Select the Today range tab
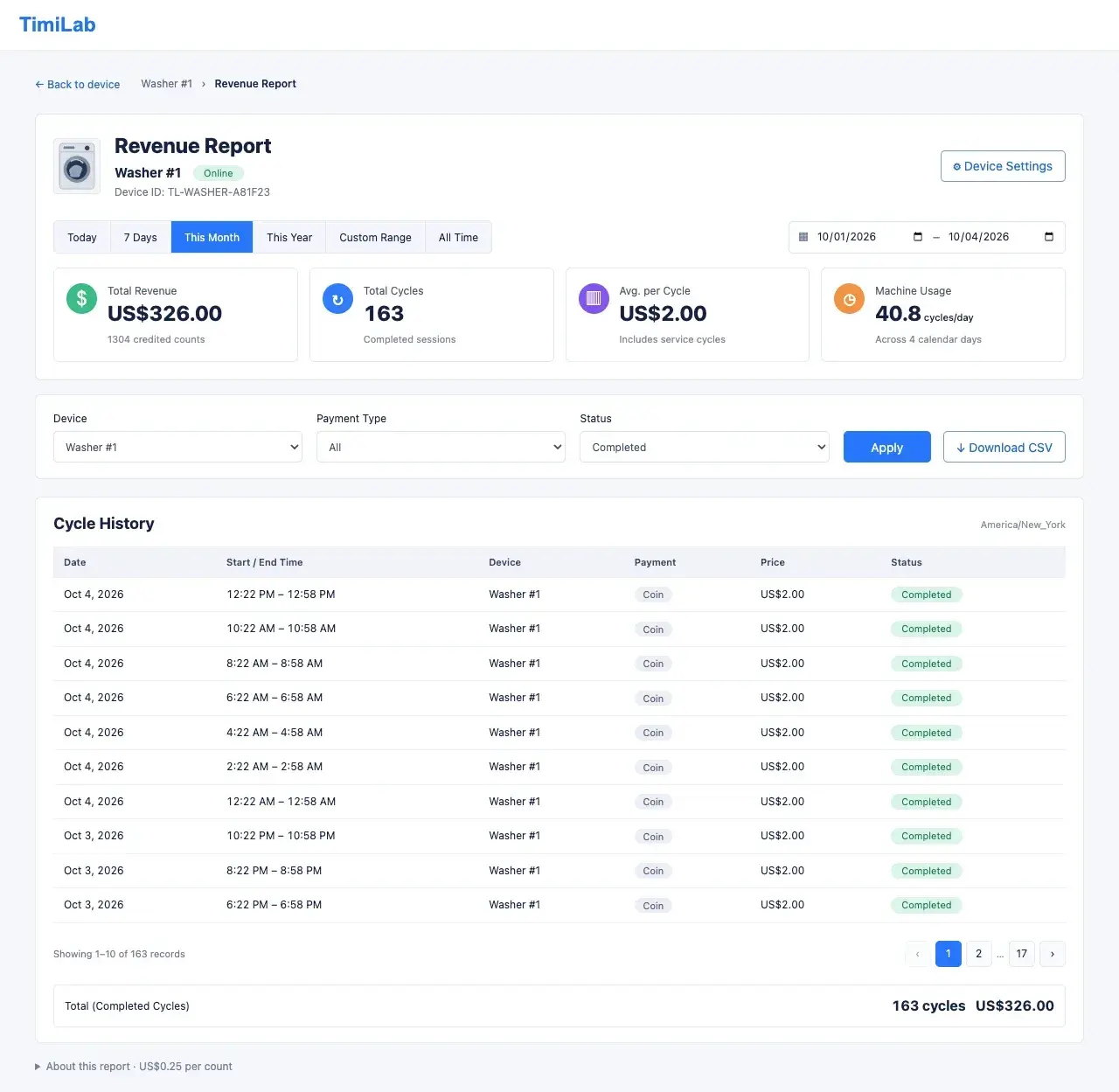 click(x=82, y=238)
